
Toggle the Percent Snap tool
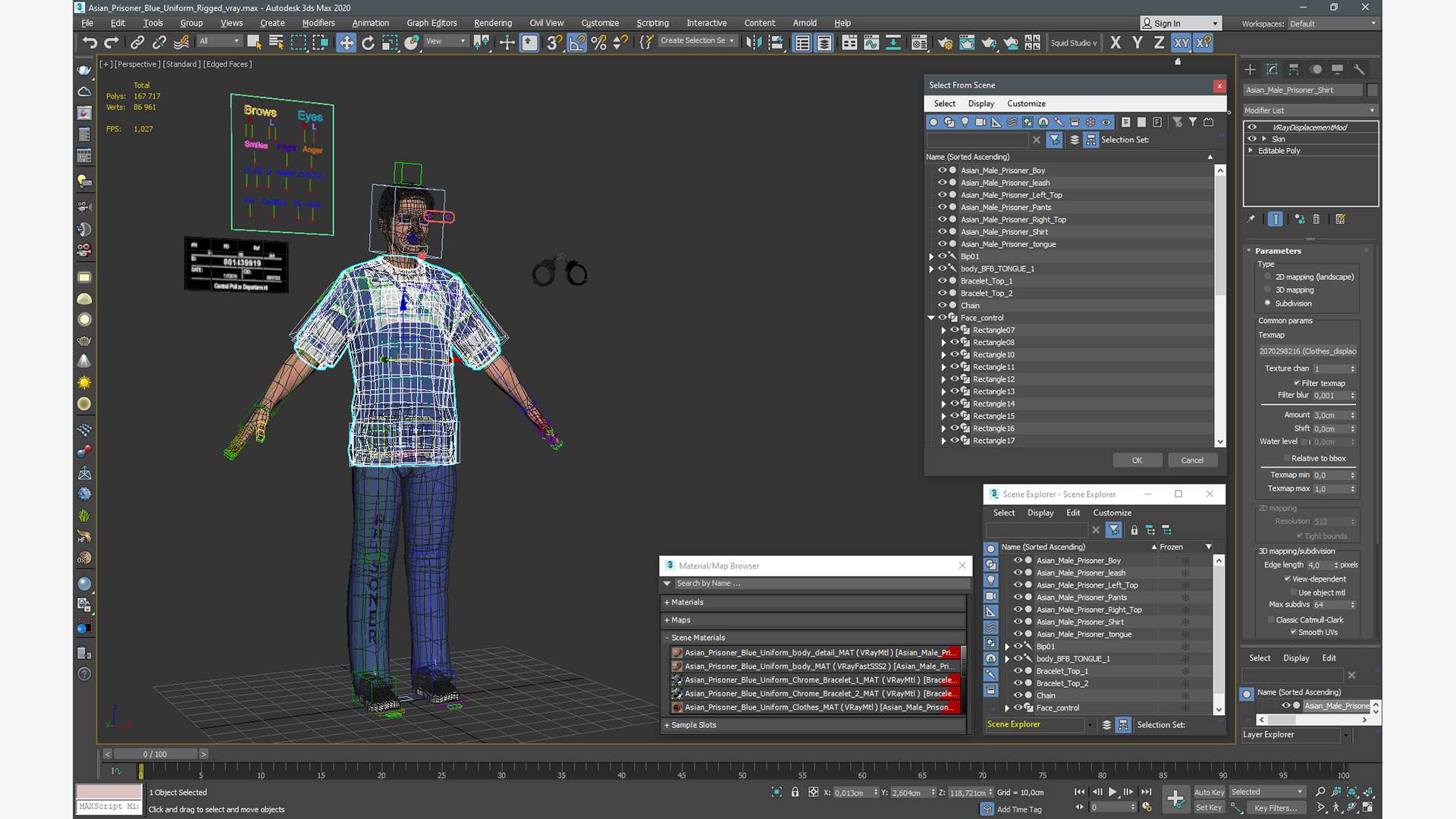[x=599, y=42]
